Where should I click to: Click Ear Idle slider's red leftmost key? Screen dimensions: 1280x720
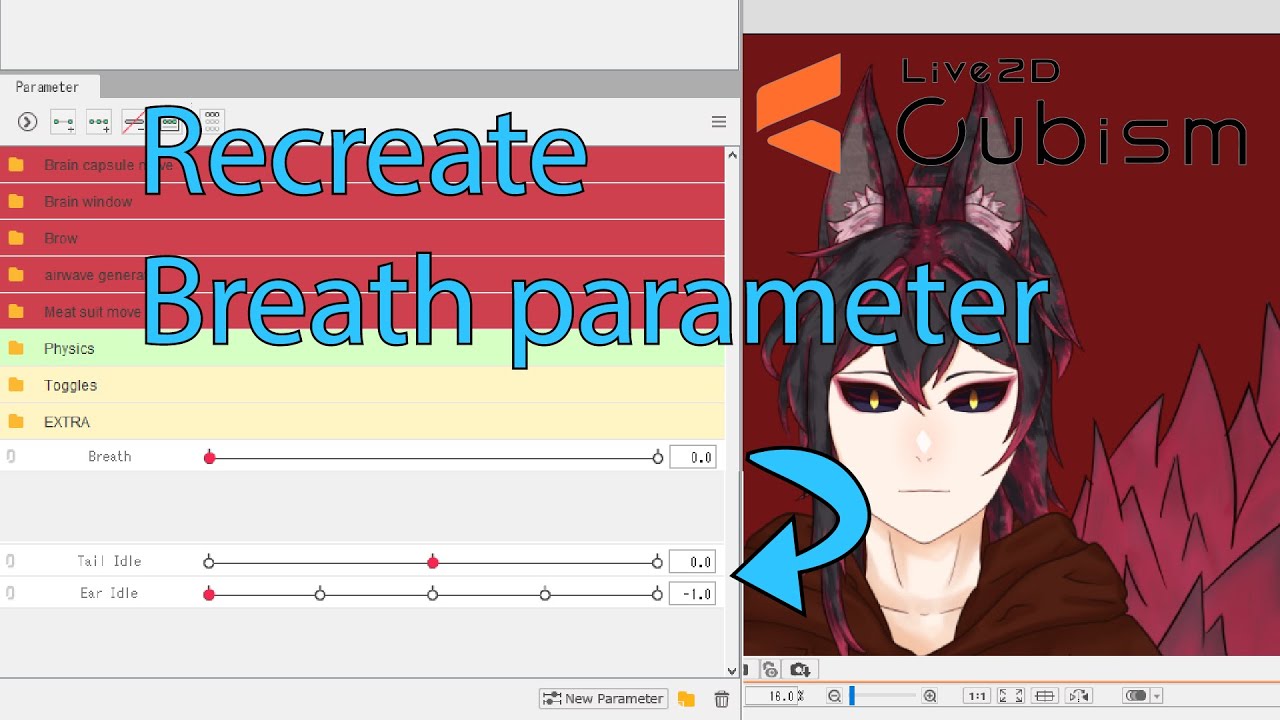tap(209, 594)
